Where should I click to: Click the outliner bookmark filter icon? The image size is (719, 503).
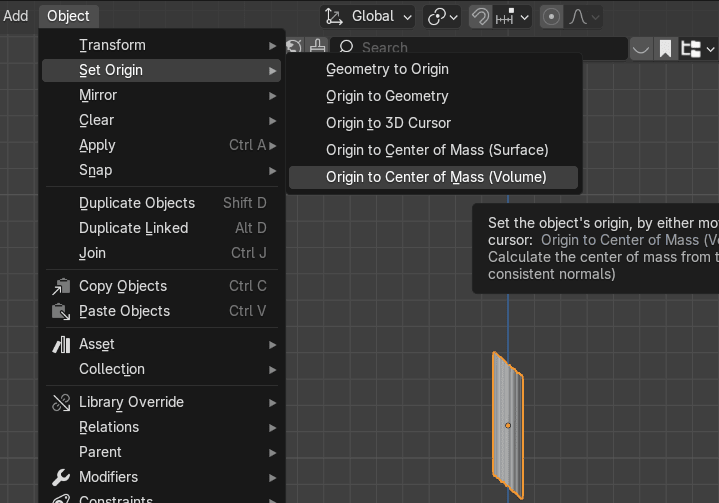(665, 48)
